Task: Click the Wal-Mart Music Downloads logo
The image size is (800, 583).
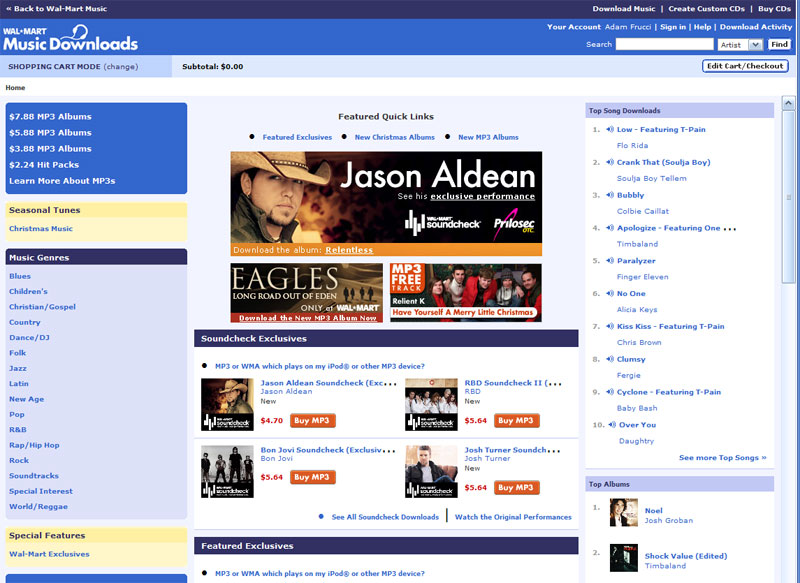Action: tap(70, 38)
